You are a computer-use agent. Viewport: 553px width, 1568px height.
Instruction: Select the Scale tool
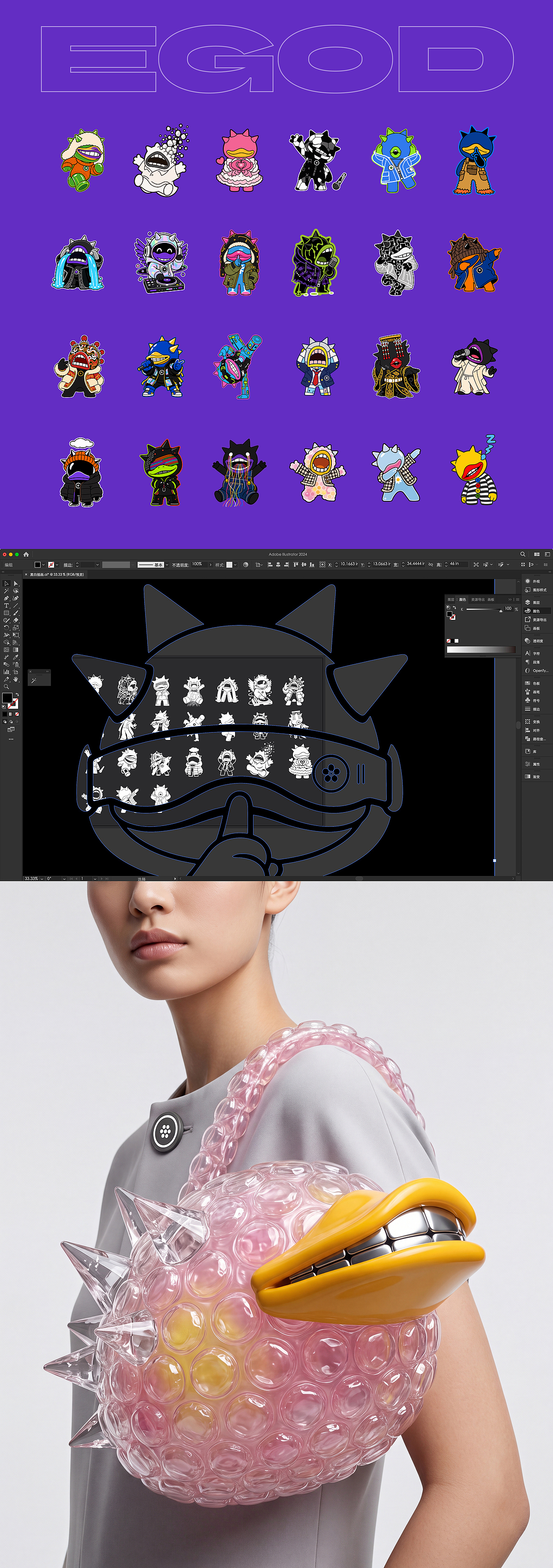click(x=16, y=628)
